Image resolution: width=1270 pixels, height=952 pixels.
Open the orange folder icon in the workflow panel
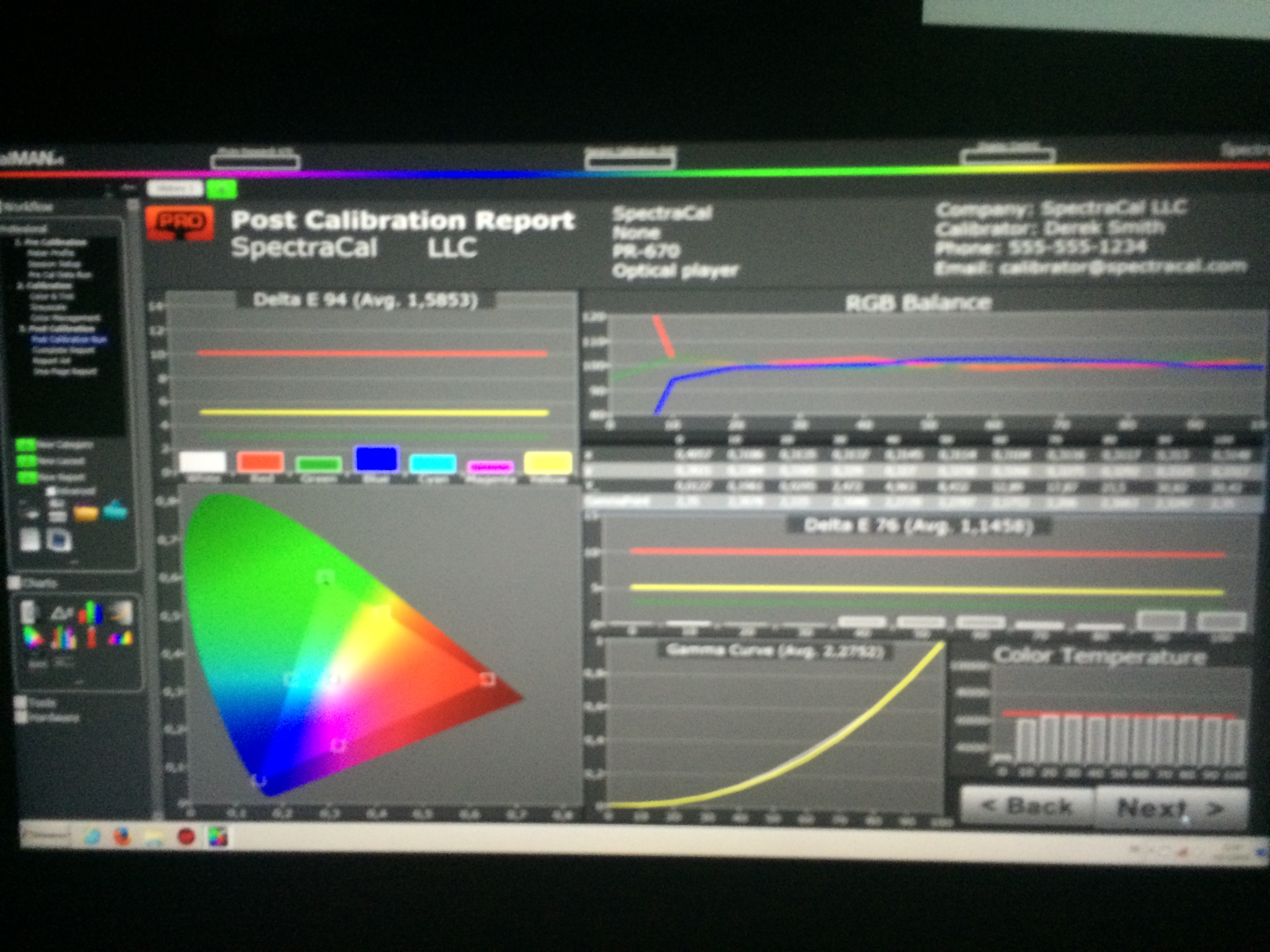[86, 512]
